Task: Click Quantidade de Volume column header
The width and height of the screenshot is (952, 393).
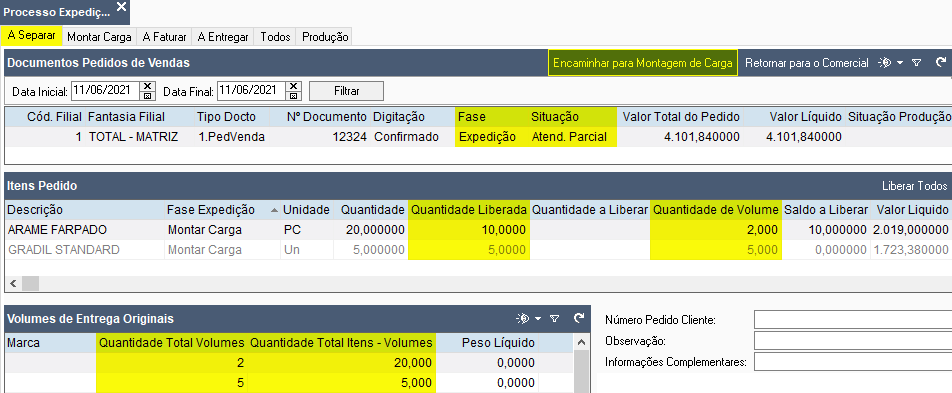Action: pos(716,210)
